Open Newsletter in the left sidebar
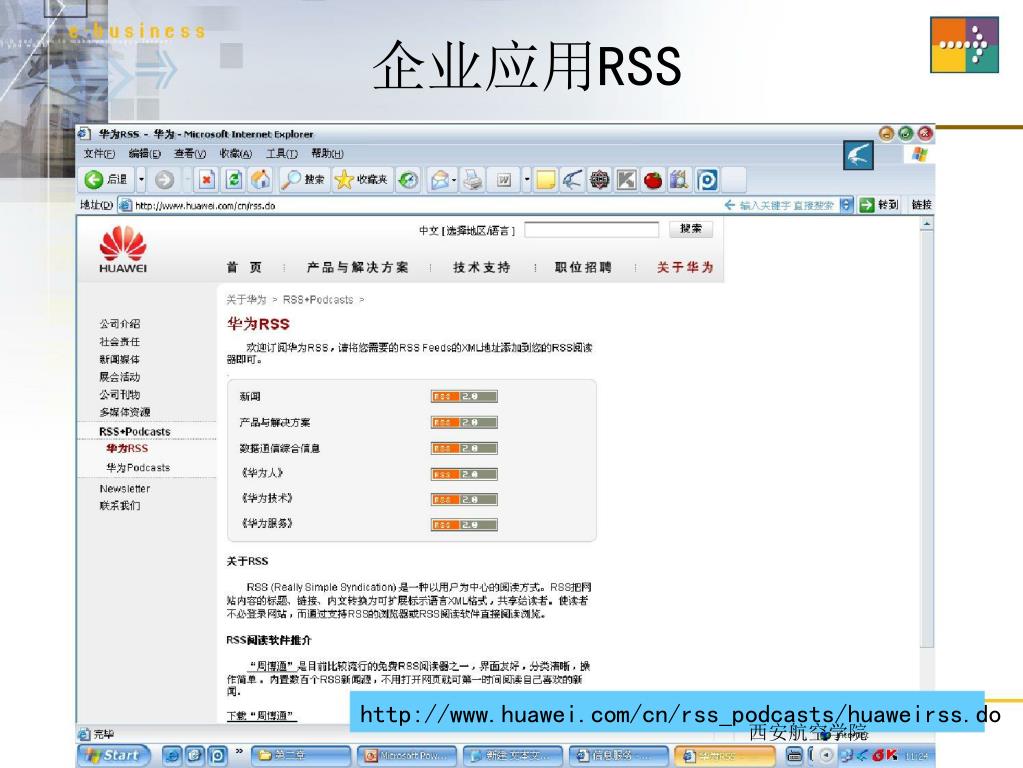Viewport: 1023px width, 768px height. point(125,489)
